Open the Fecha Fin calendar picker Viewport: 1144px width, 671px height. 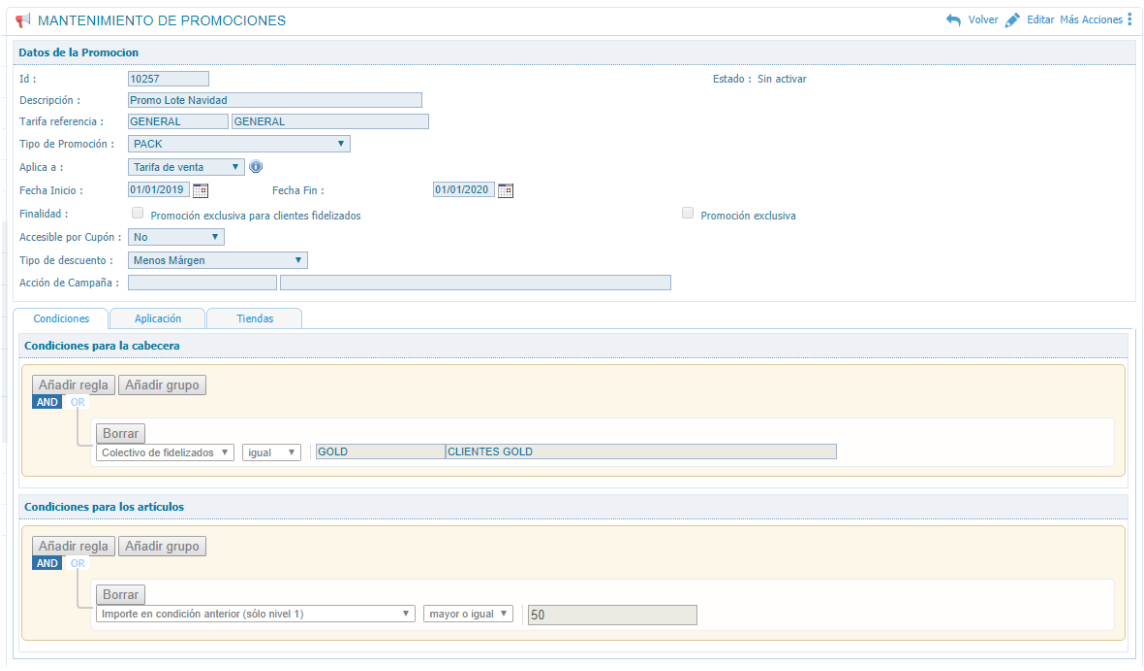tap(505, 190)
